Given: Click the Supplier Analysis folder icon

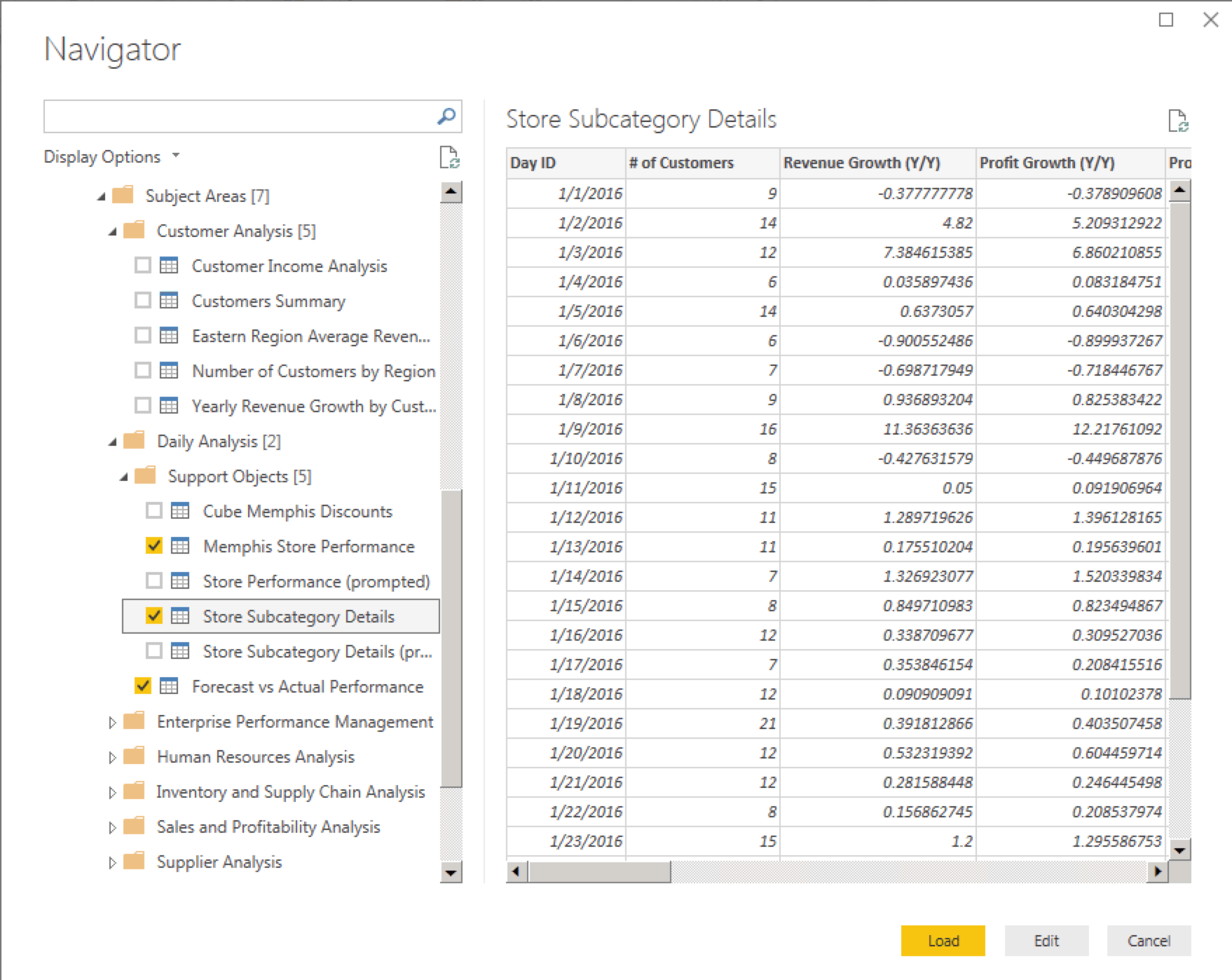Looking at the screenshot, I should pyautogui.click(x=134, y=862).
